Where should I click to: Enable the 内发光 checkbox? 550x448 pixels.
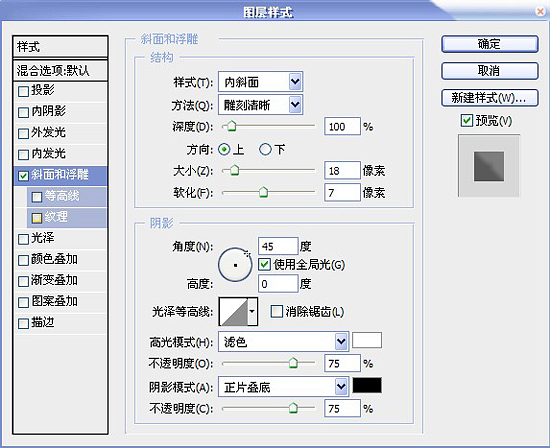pos(24,155)
